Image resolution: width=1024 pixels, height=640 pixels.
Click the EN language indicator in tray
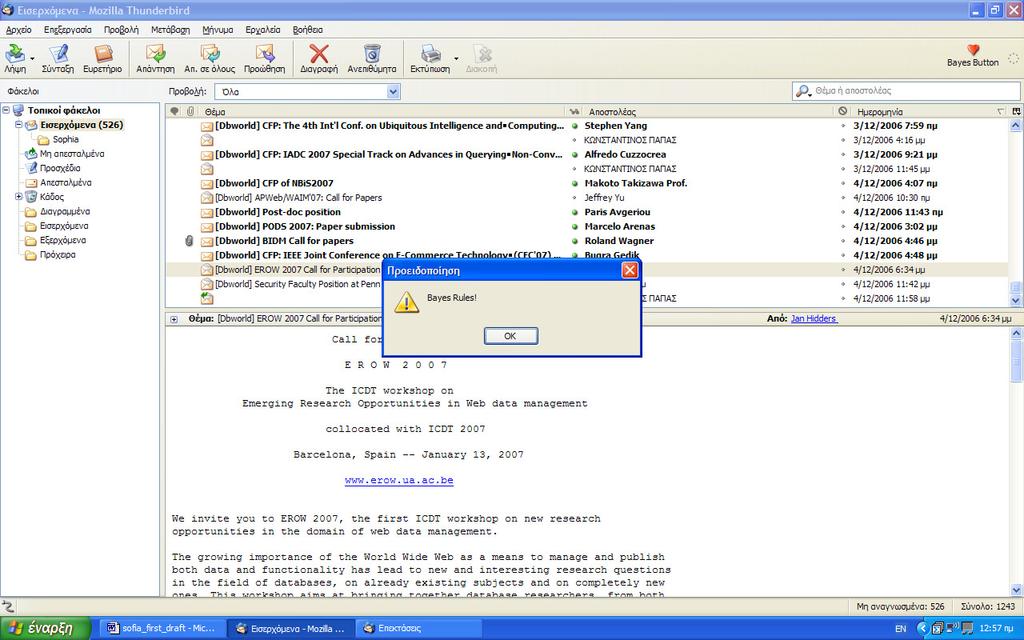coord(901,628)
